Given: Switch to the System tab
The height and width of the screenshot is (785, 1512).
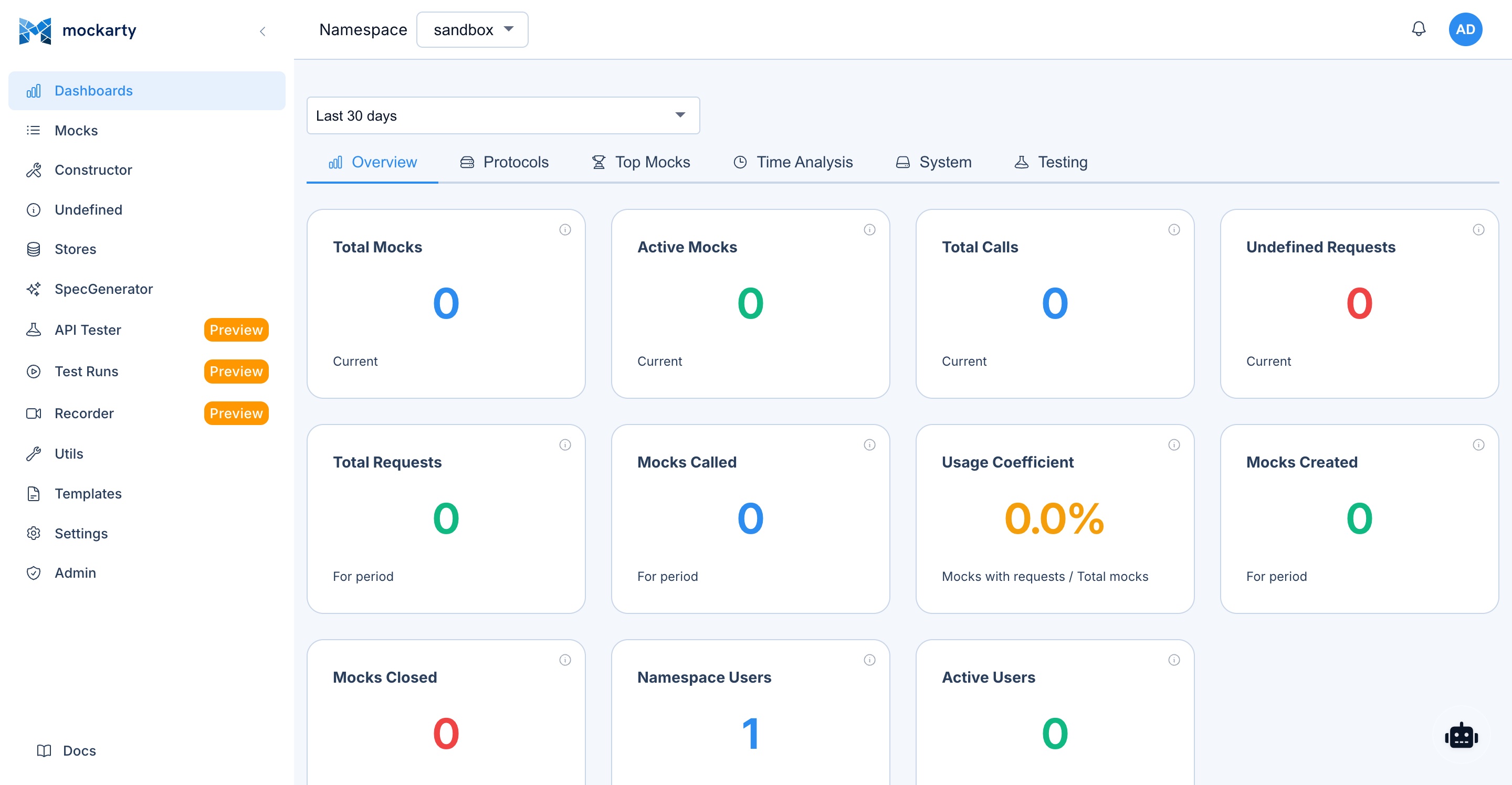Looking at the screenshot, I should coord(933,163).
